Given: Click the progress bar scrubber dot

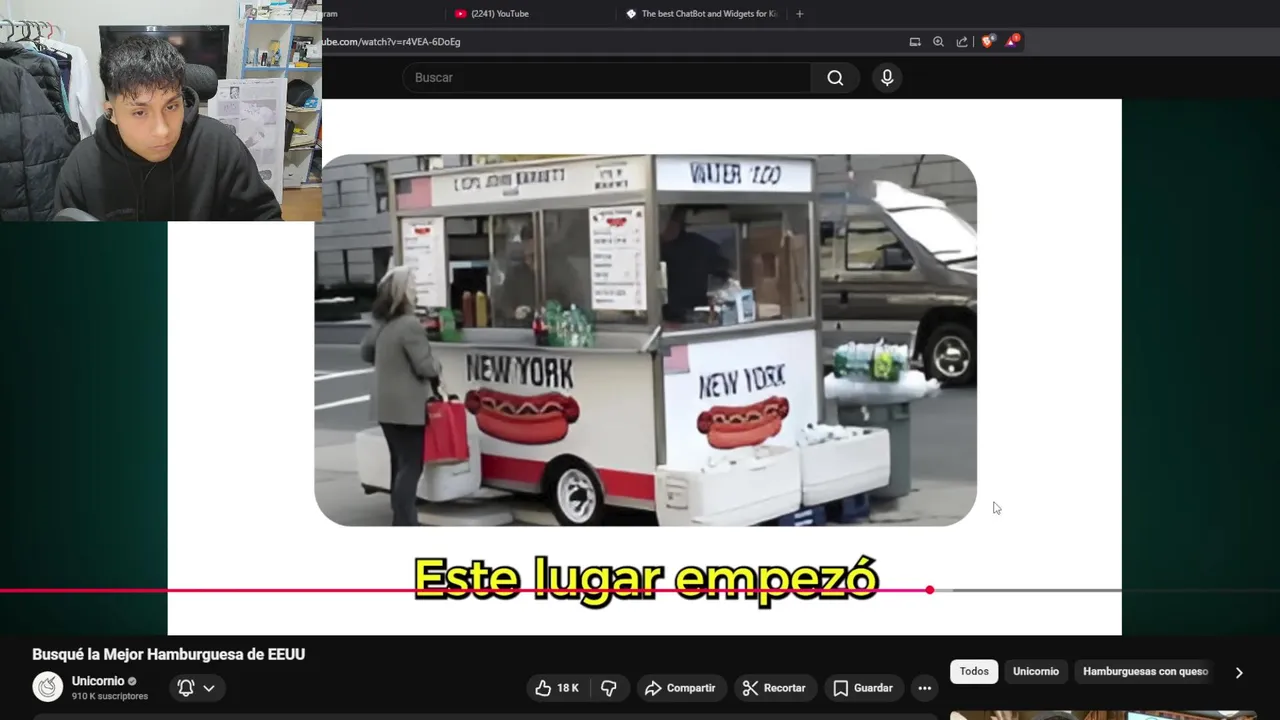Looking at the screenshot, I should tap(930, 590).
